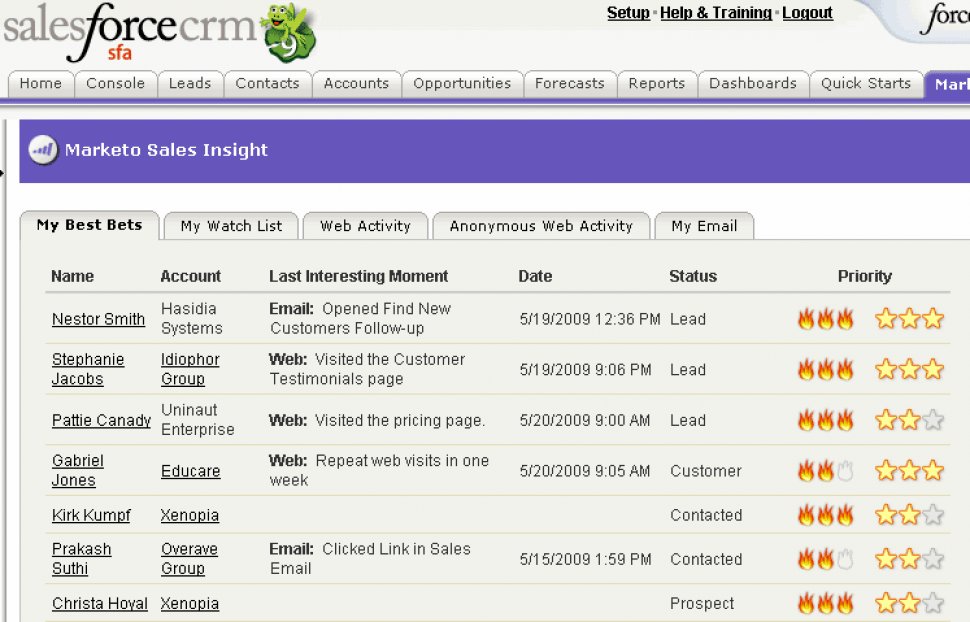Click star rating icons for Gabriel Jones
Image resolution: width=970 pixels, height=622 pixels.
(909, 472)
